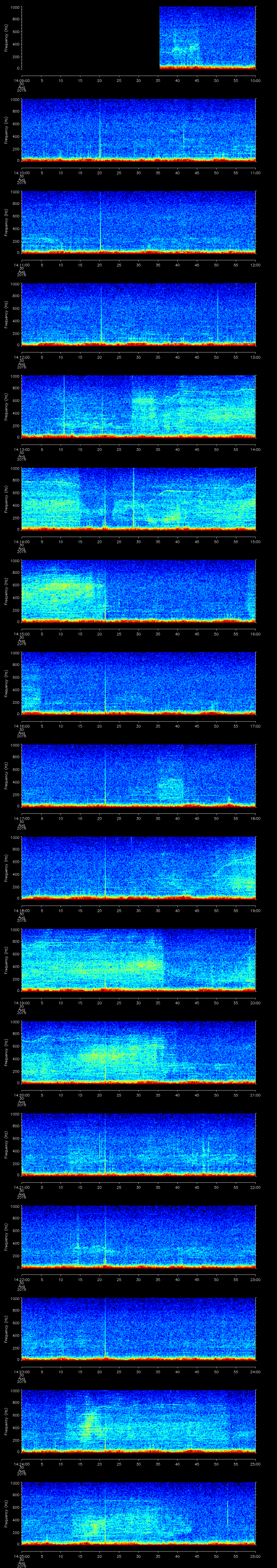
Task: Click the spectrogram panel starting at 14:23:00
Action: [139, 1329]
